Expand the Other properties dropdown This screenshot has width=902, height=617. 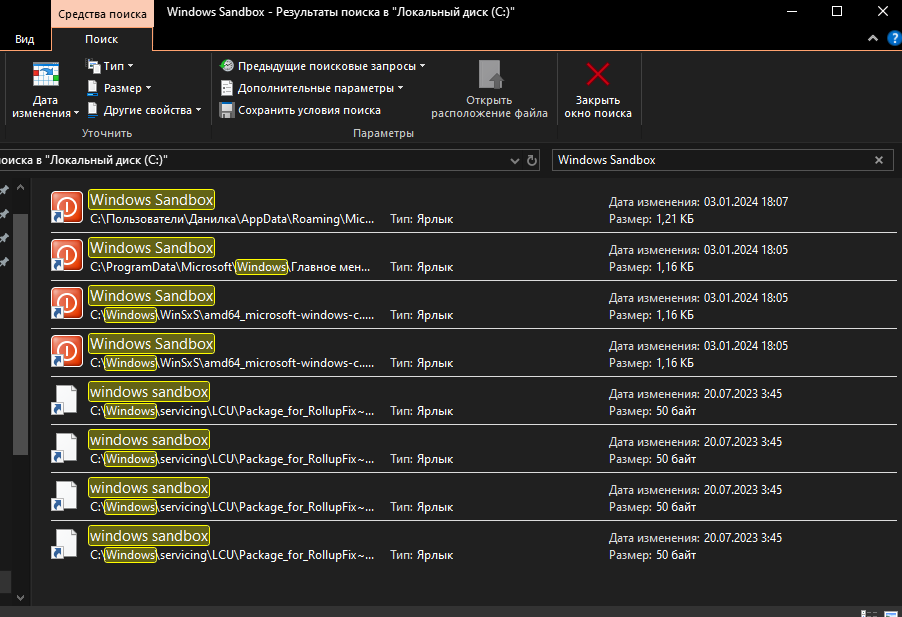(198, 110)
